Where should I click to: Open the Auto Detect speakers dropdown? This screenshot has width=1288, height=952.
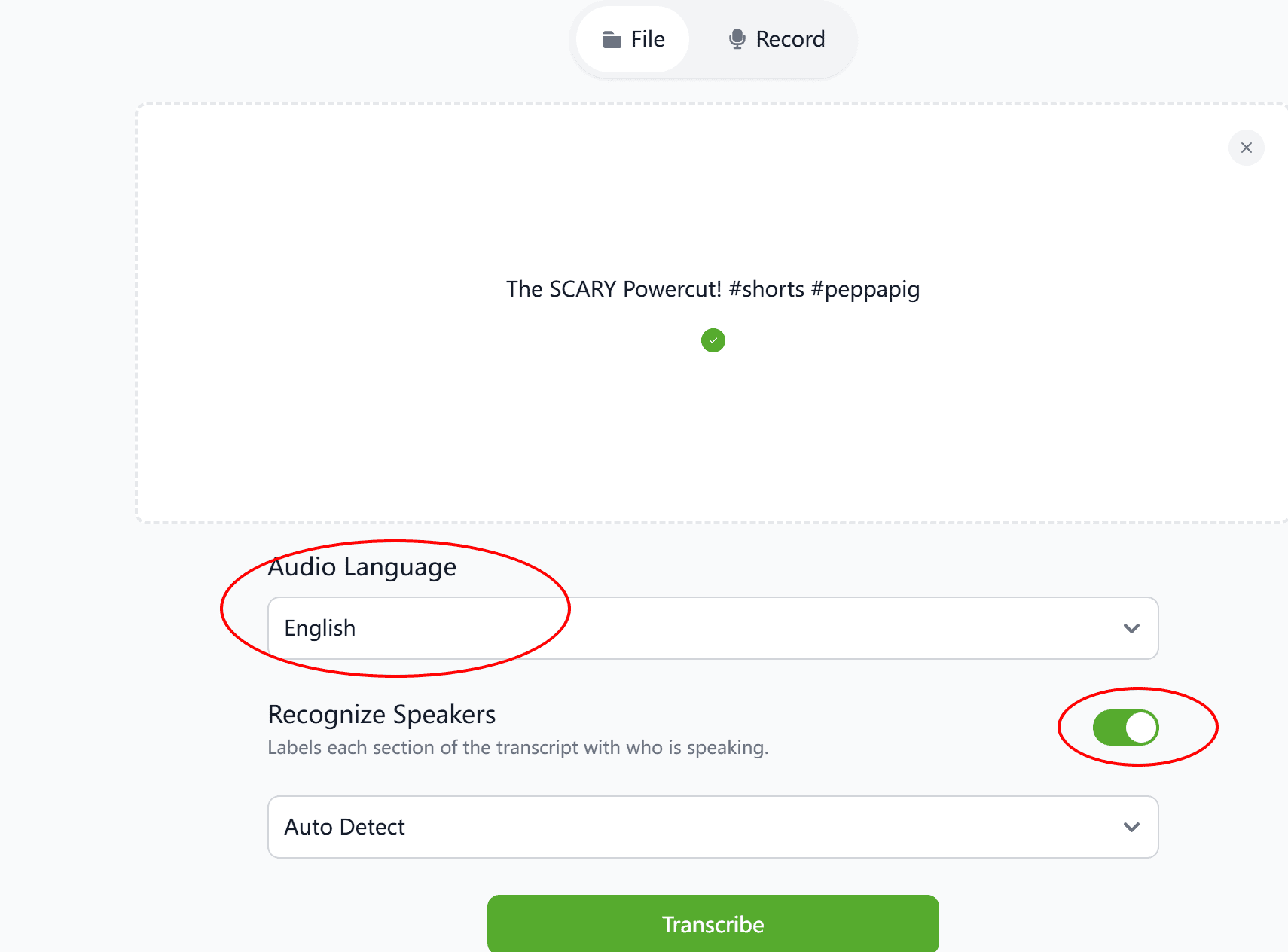point(712,827)
